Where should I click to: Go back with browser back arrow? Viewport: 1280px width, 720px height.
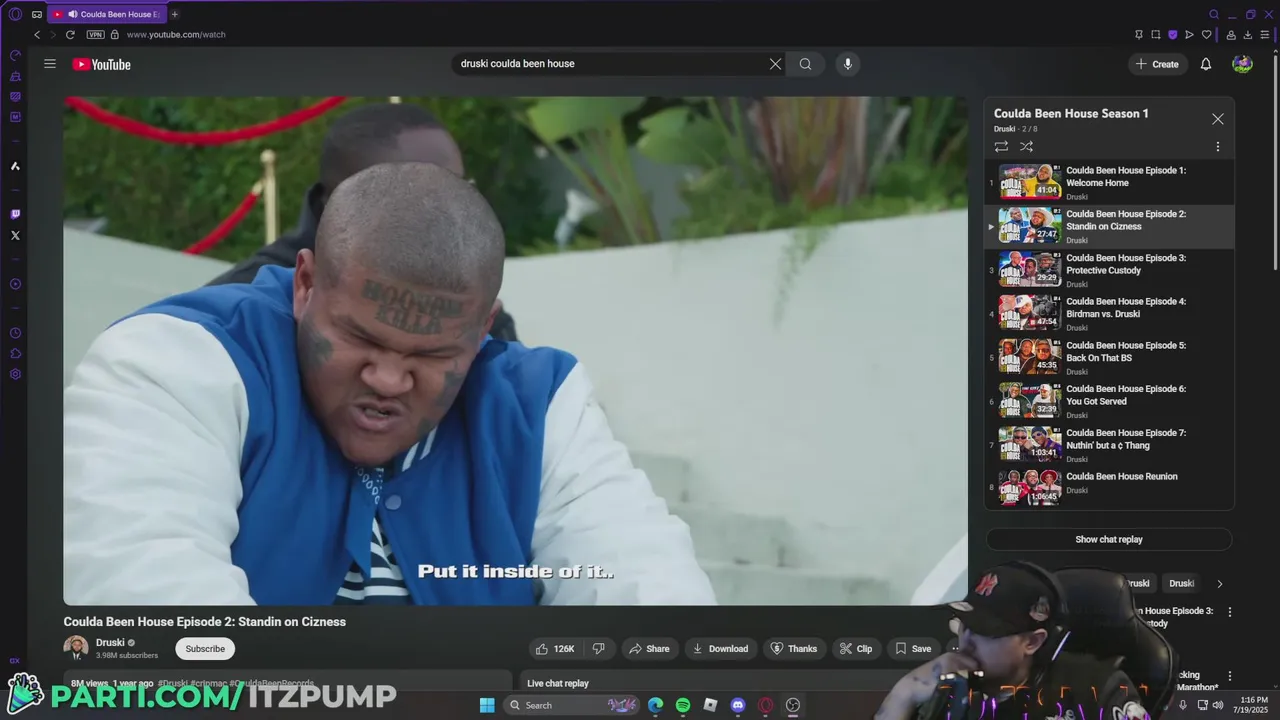click(38, 34)
